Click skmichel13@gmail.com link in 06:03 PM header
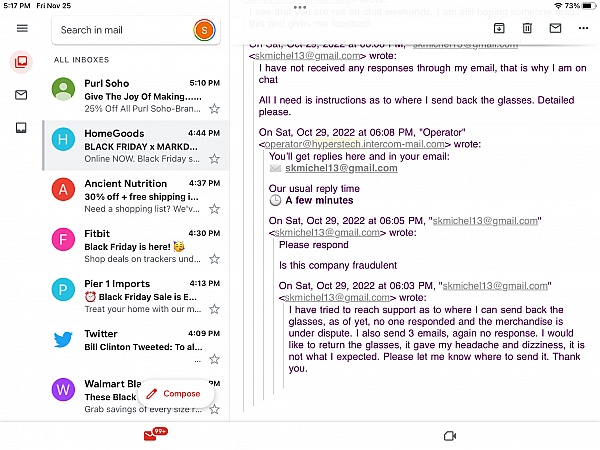Screen dimensions: 600x450 [495, 286]
